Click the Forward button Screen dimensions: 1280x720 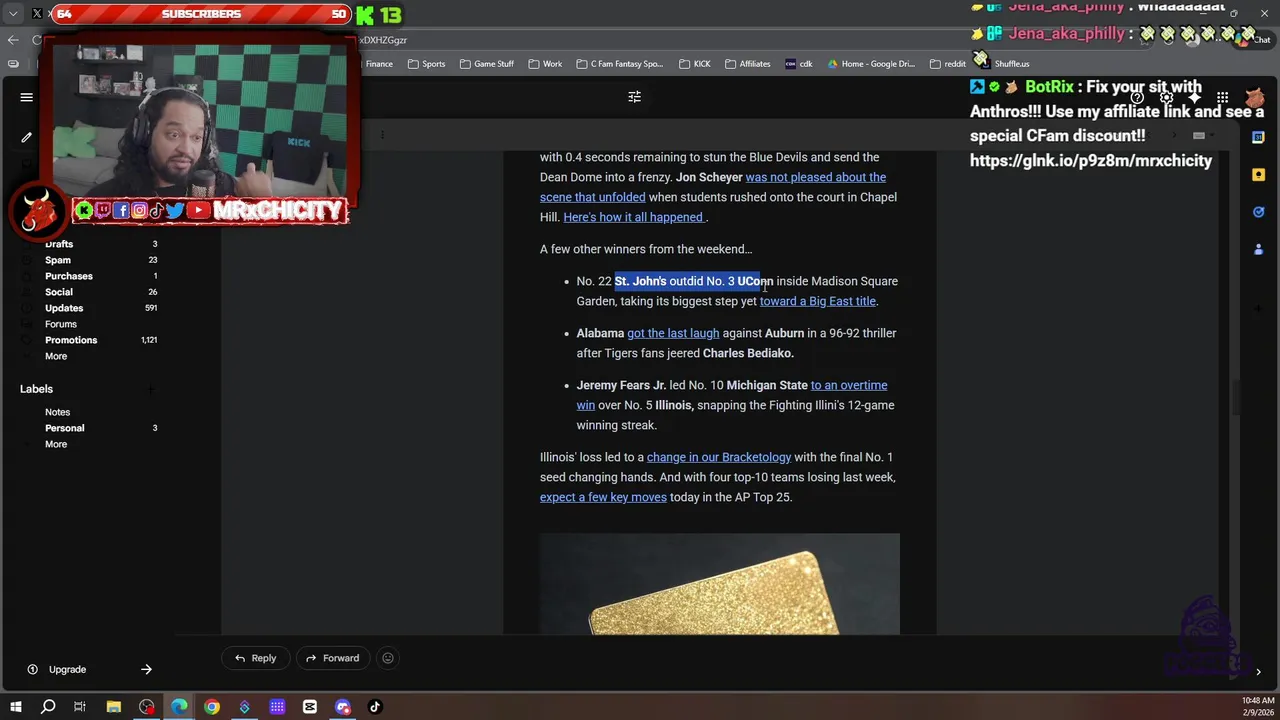332,658
